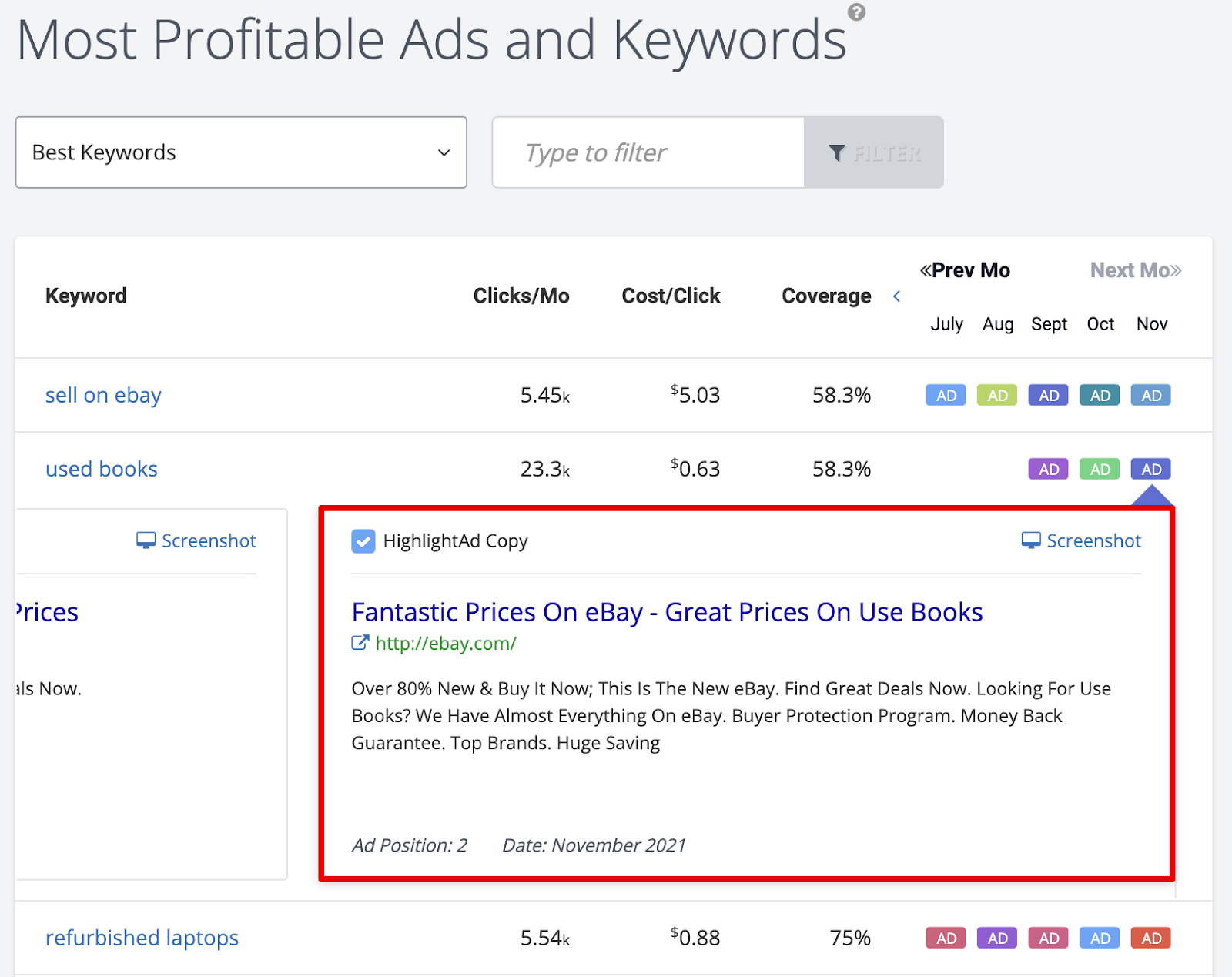Screen dimensions: 1232x977
Task: Click the ad description body text
Action: click(731, 716)
